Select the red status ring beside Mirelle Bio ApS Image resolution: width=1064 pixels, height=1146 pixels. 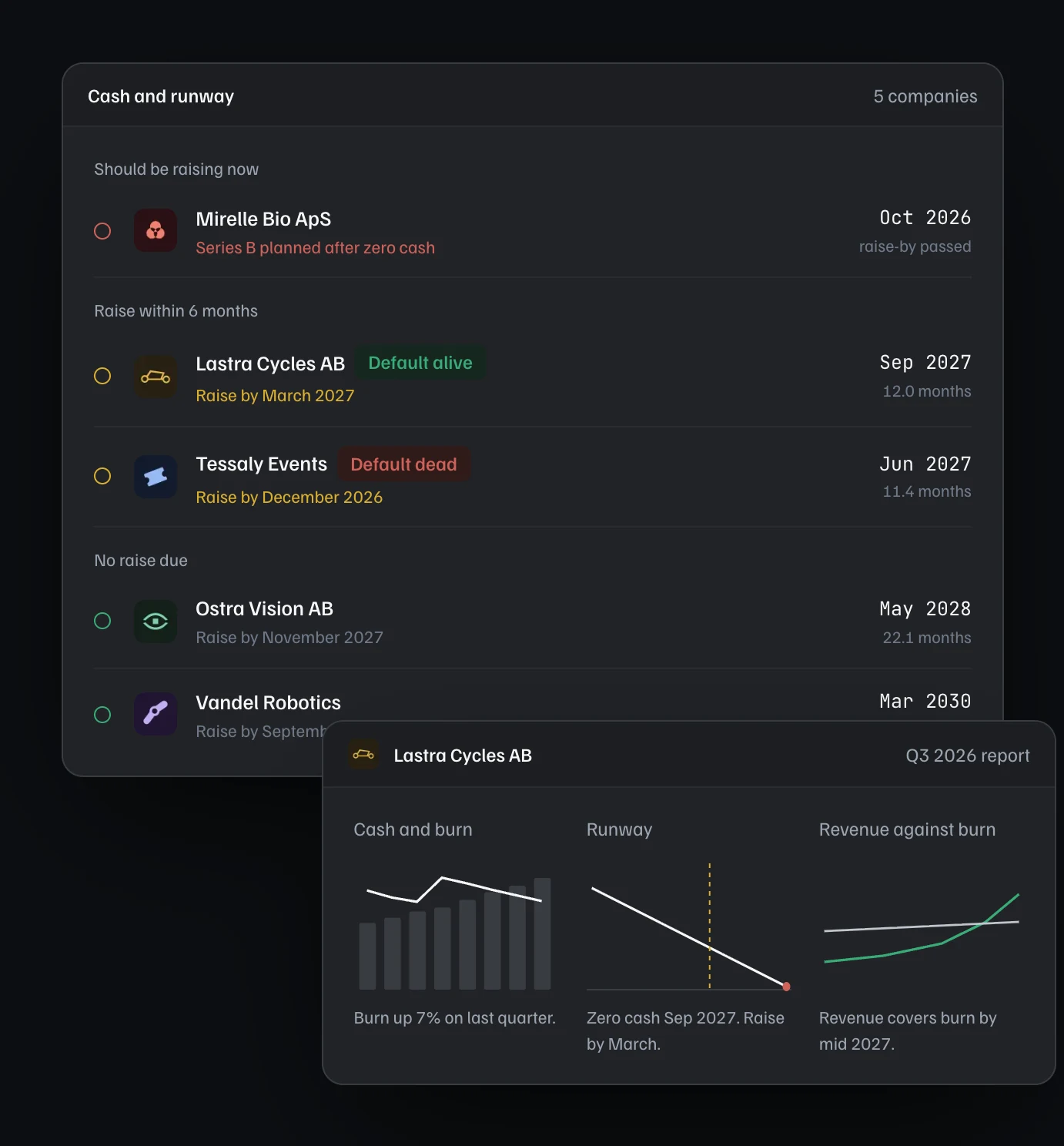102,231
